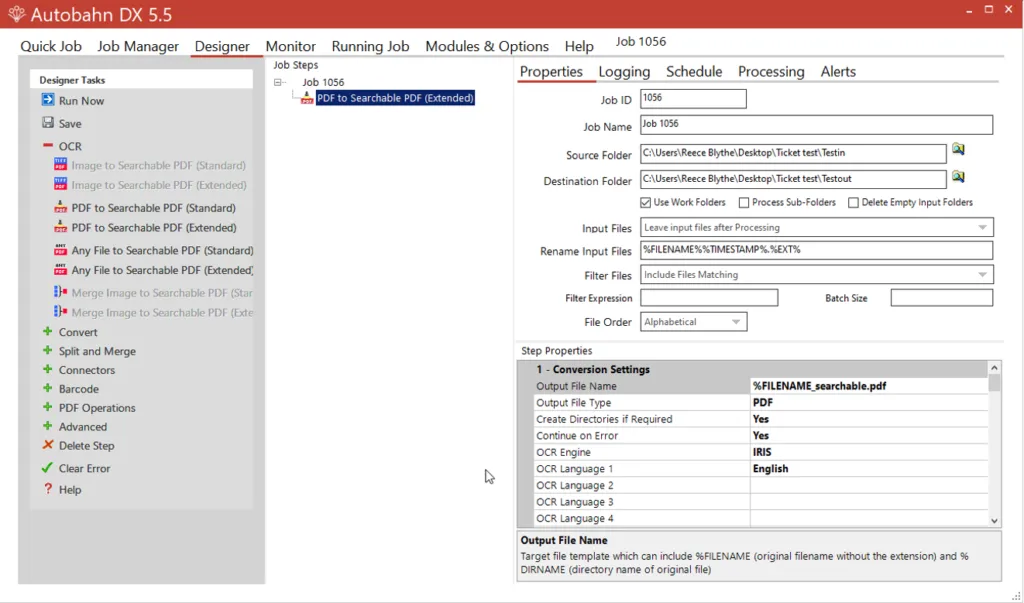1024x603 pixels.
Task: Click the Clear Error green checkmark icon
Action: coord(48,468)
